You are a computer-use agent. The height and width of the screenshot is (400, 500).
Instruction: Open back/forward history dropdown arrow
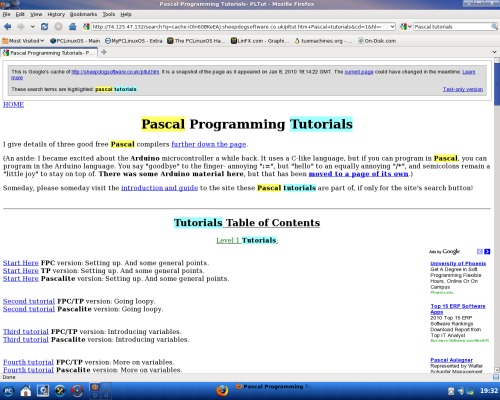click(32, 27)
